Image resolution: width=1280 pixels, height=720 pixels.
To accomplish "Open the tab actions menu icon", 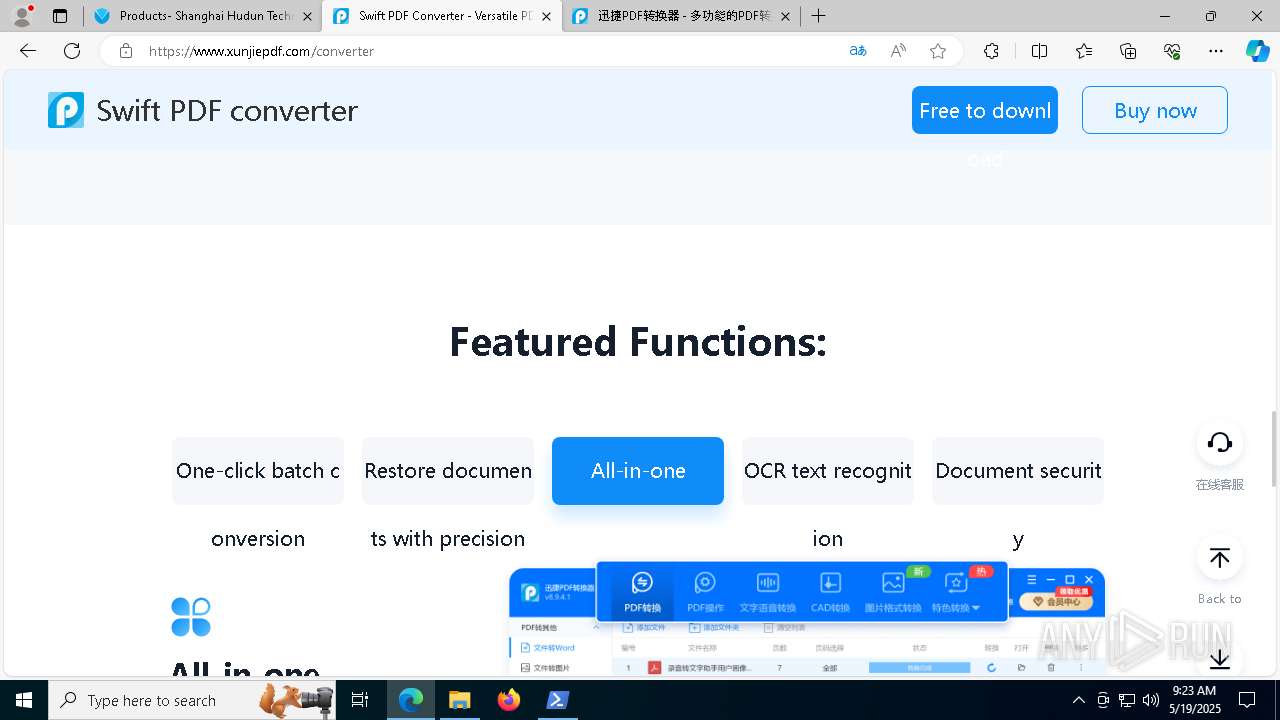I will (60, 16).
